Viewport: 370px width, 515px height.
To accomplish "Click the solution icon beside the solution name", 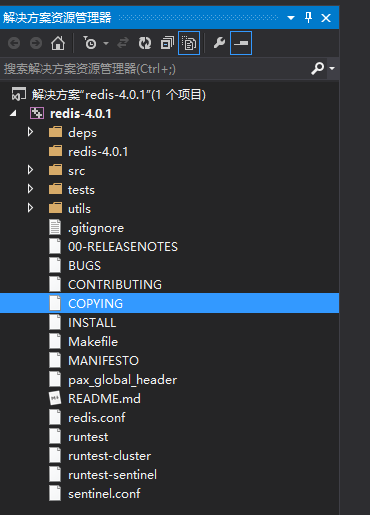I will [19, 94].
